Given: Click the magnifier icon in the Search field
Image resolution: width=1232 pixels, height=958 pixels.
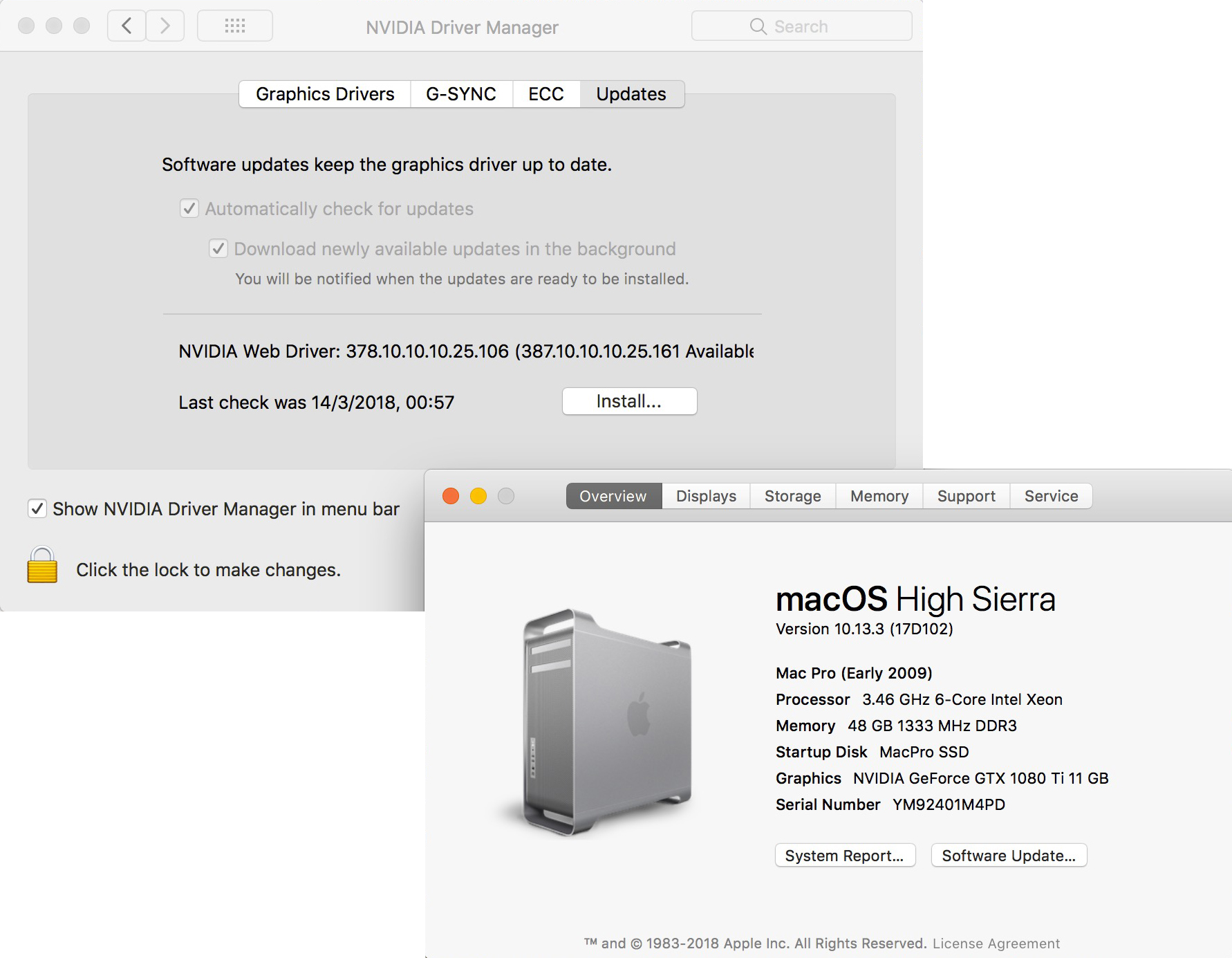Looking at the screenshot, I should pos(758,26).
